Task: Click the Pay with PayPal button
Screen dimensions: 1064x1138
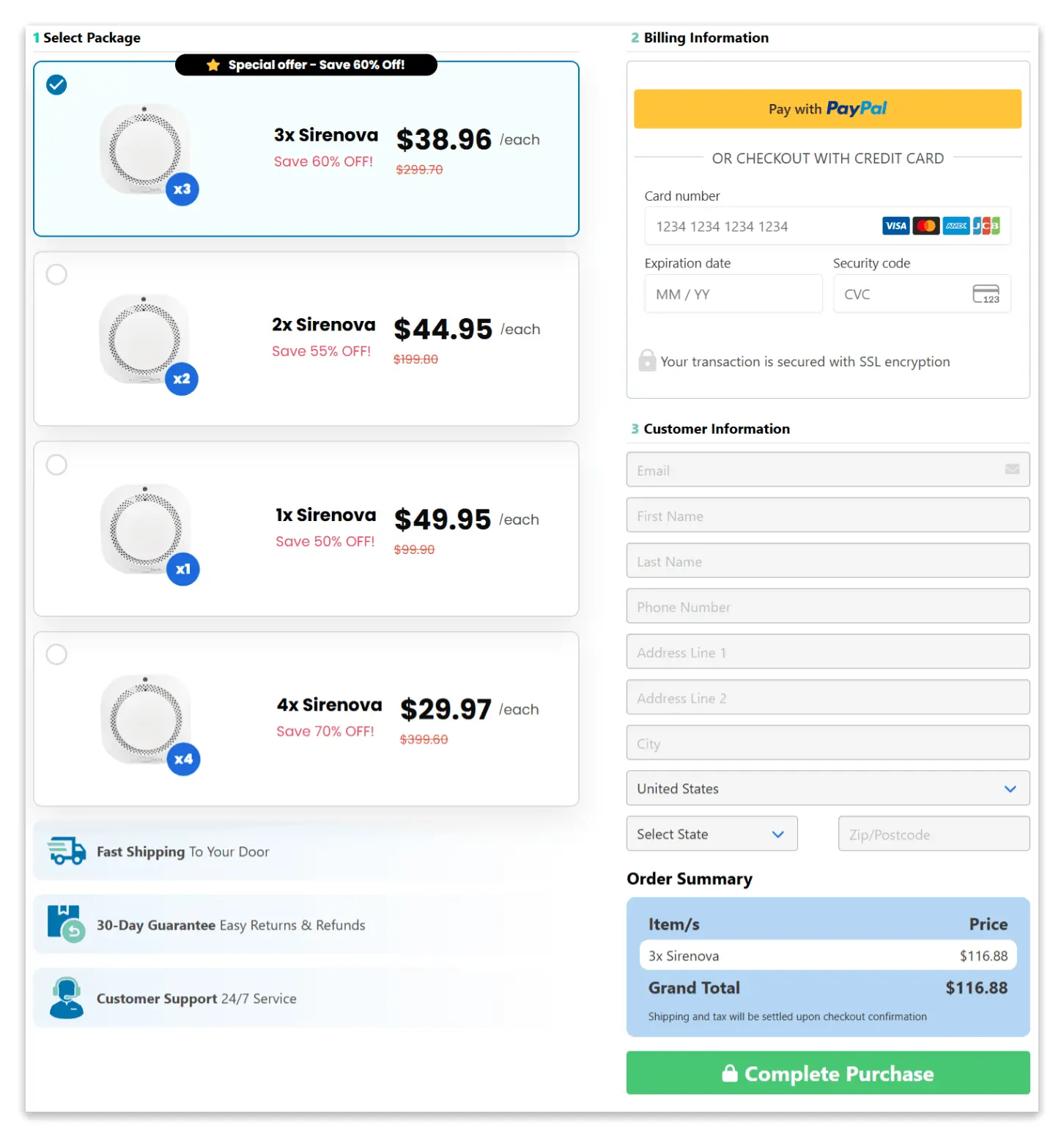Action: pyautogui.click(x=827, y=108)
